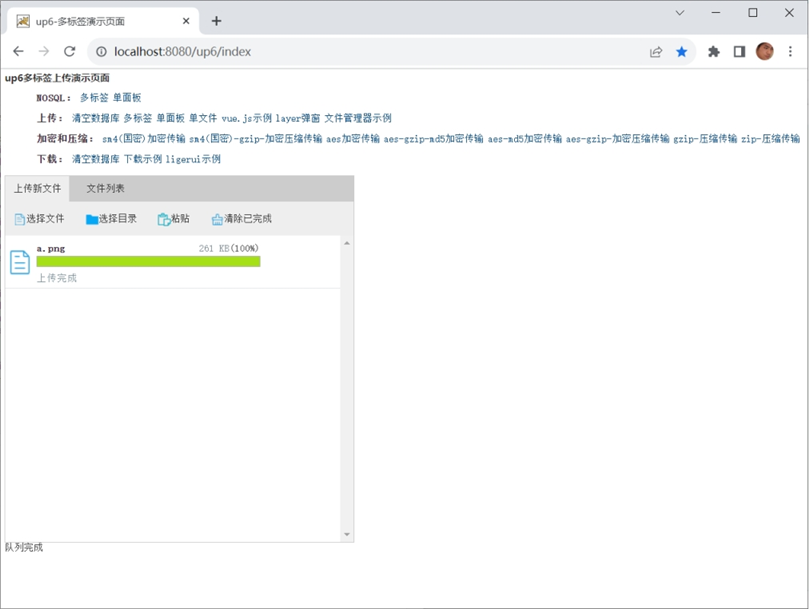Click the browser profile avatar icon

763,52
